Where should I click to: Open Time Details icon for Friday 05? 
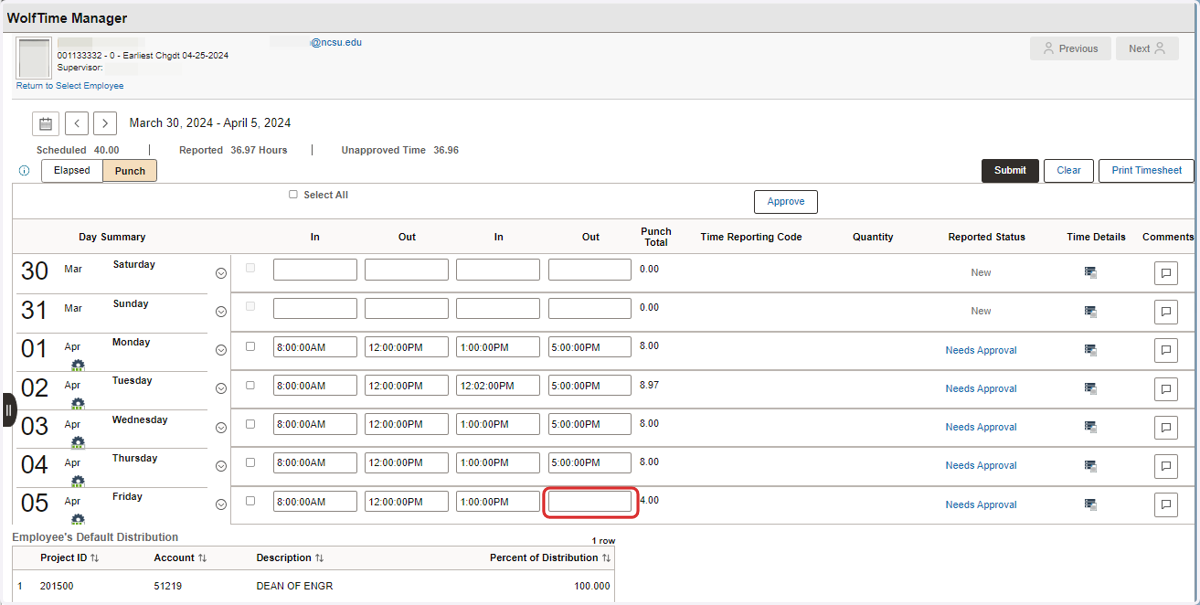tap(1091, 504)
